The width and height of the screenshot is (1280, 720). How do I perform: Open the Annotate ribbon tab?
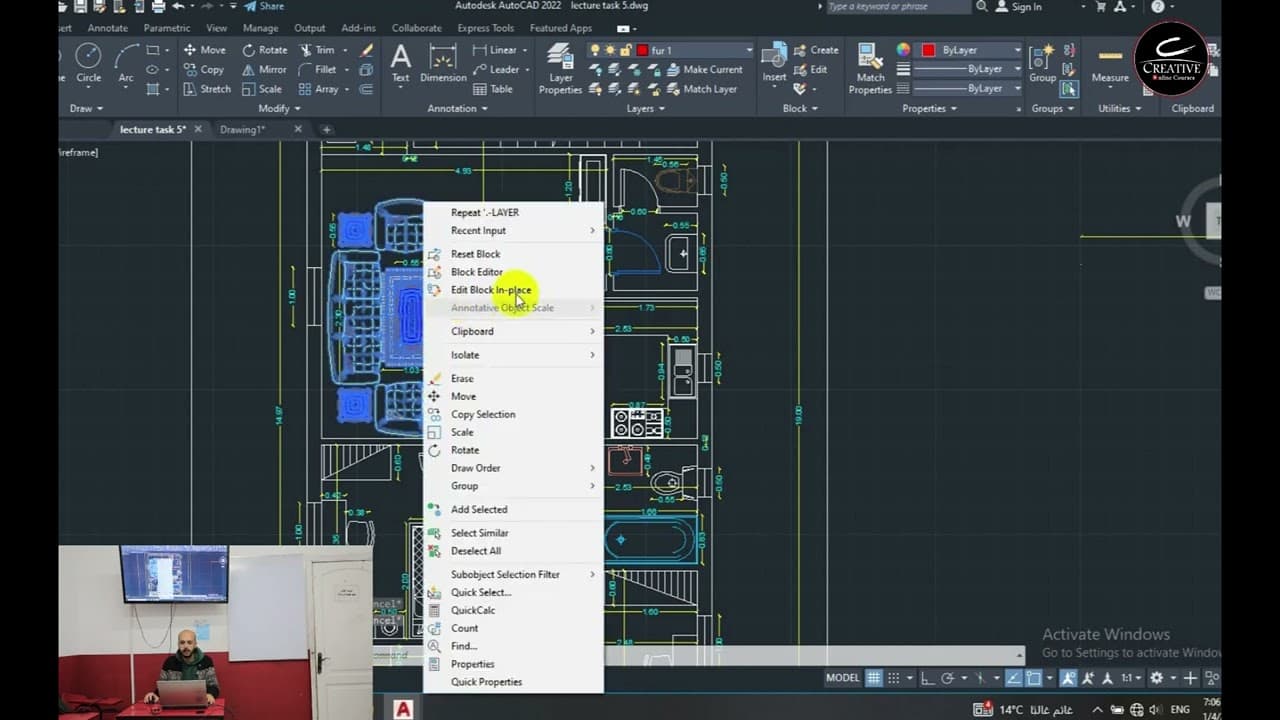(107, 28)
